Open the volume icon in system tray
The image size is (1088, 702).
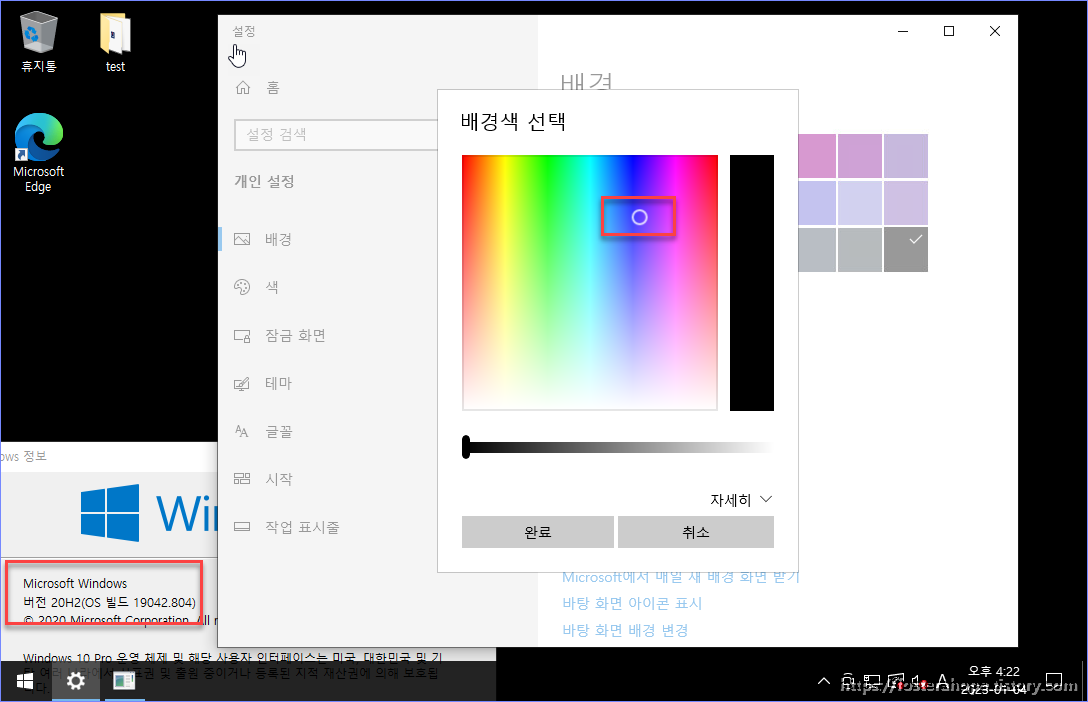point(919,681)
